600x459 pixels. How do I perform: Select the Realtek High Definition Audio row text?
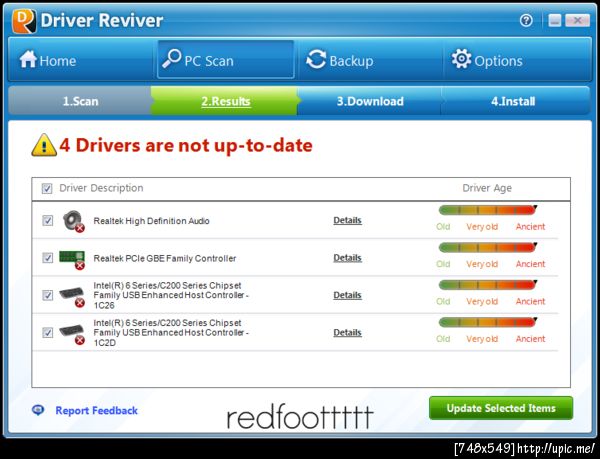152,221
